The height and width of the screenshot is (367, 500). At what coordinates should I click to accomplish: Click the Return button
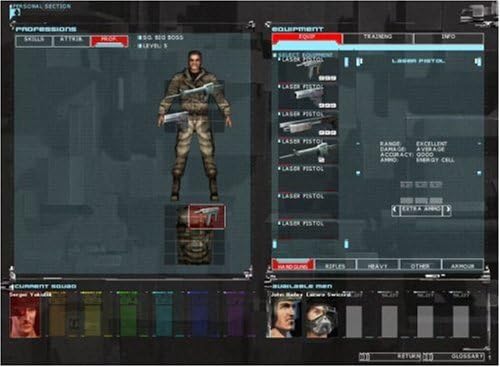pyautogui.click(x=390, y=356)
